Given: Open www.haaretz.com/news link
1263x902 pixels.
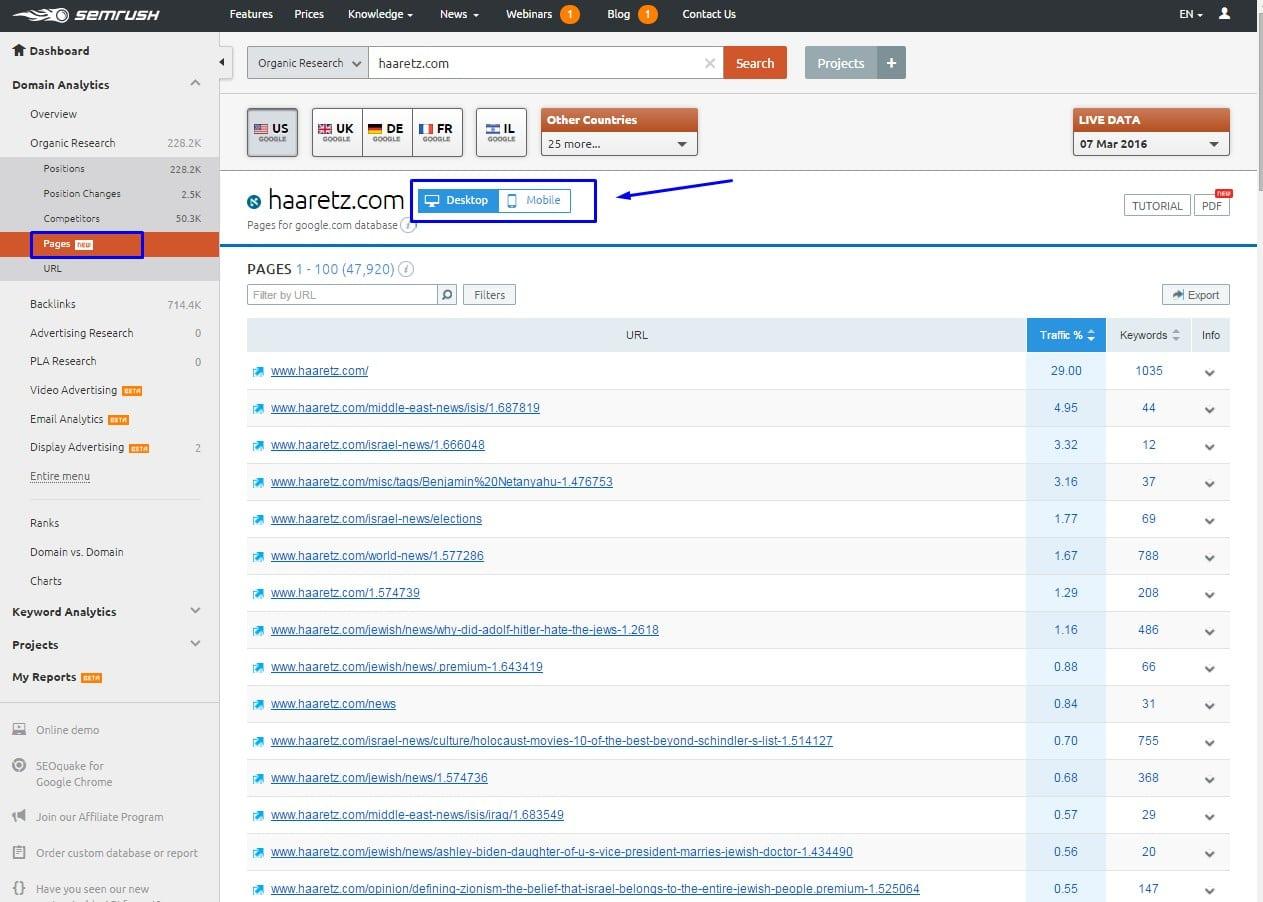Looking at the screenshot, I should (x=333, y=704).
